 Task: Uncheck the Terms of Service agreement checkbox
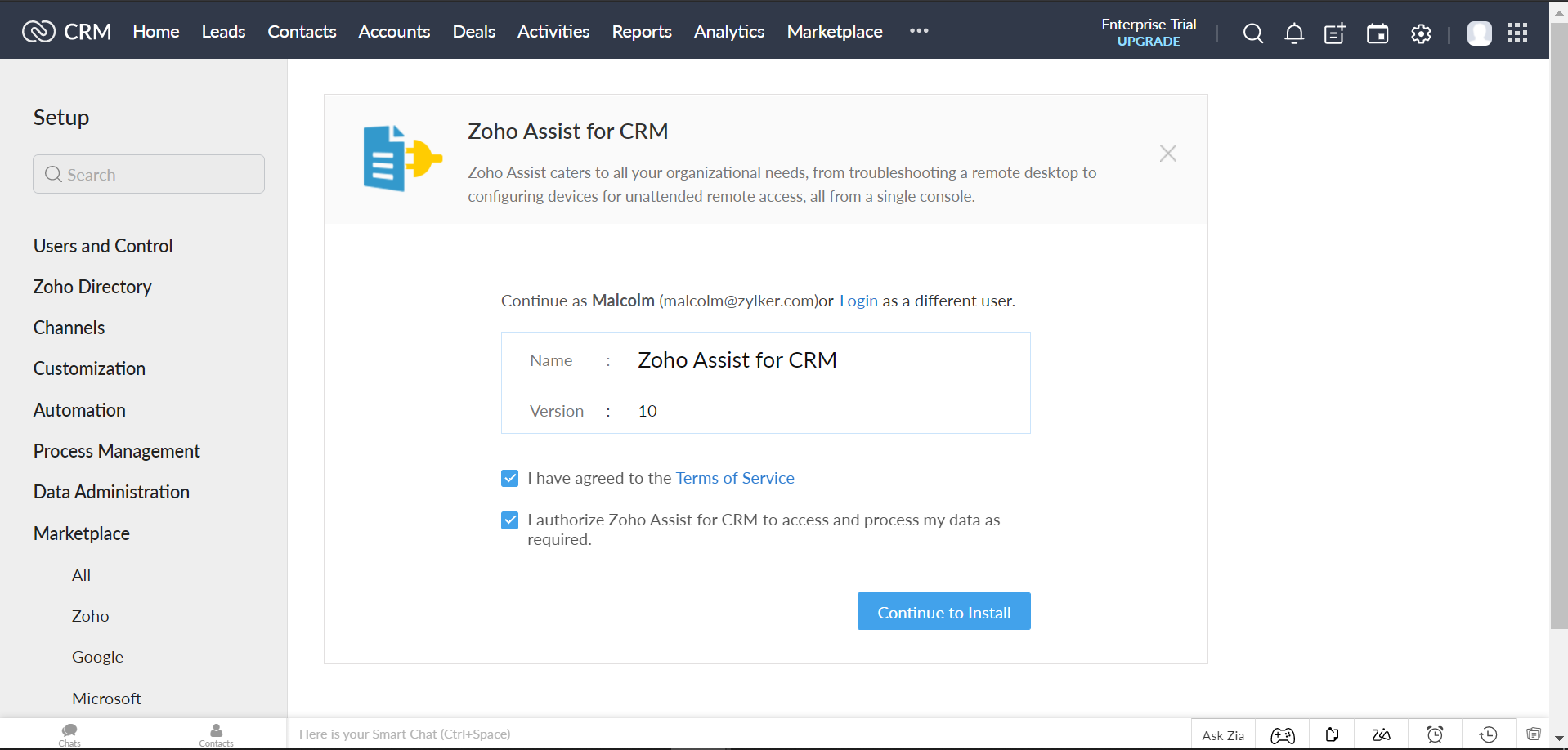click(510, 478)
